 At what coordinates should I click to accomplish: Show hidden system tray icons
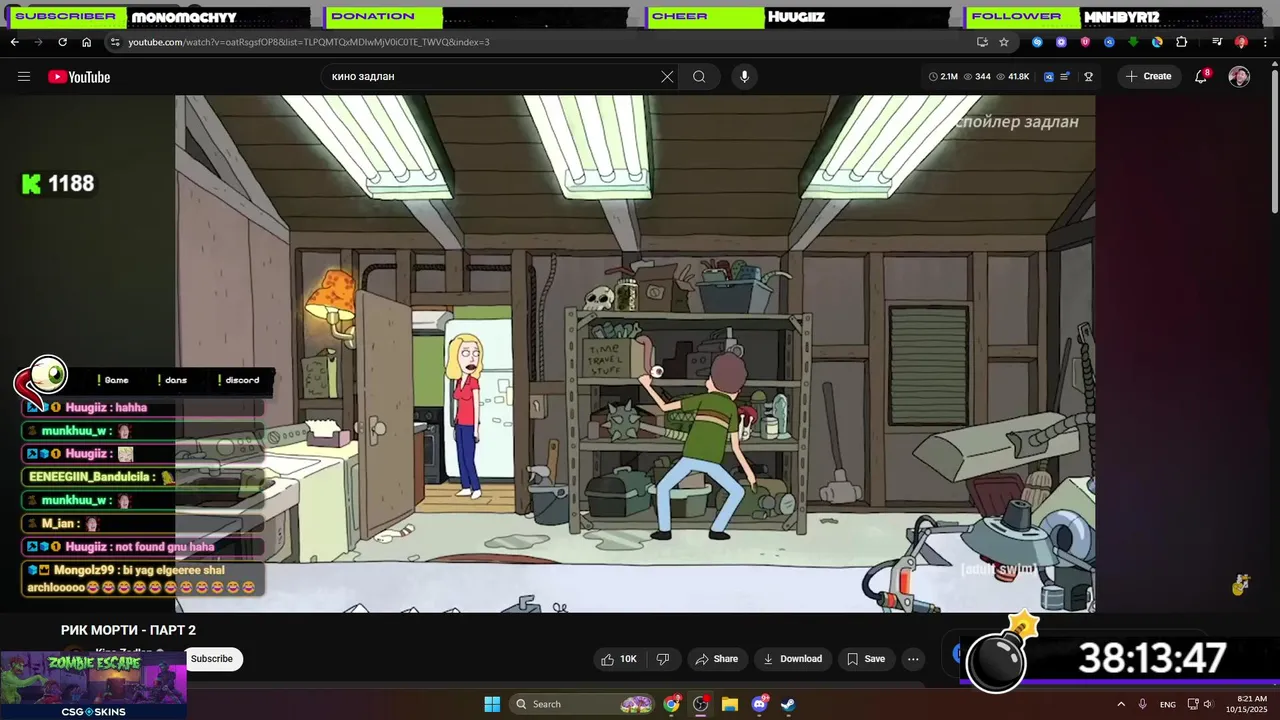tap(1121, 704)
